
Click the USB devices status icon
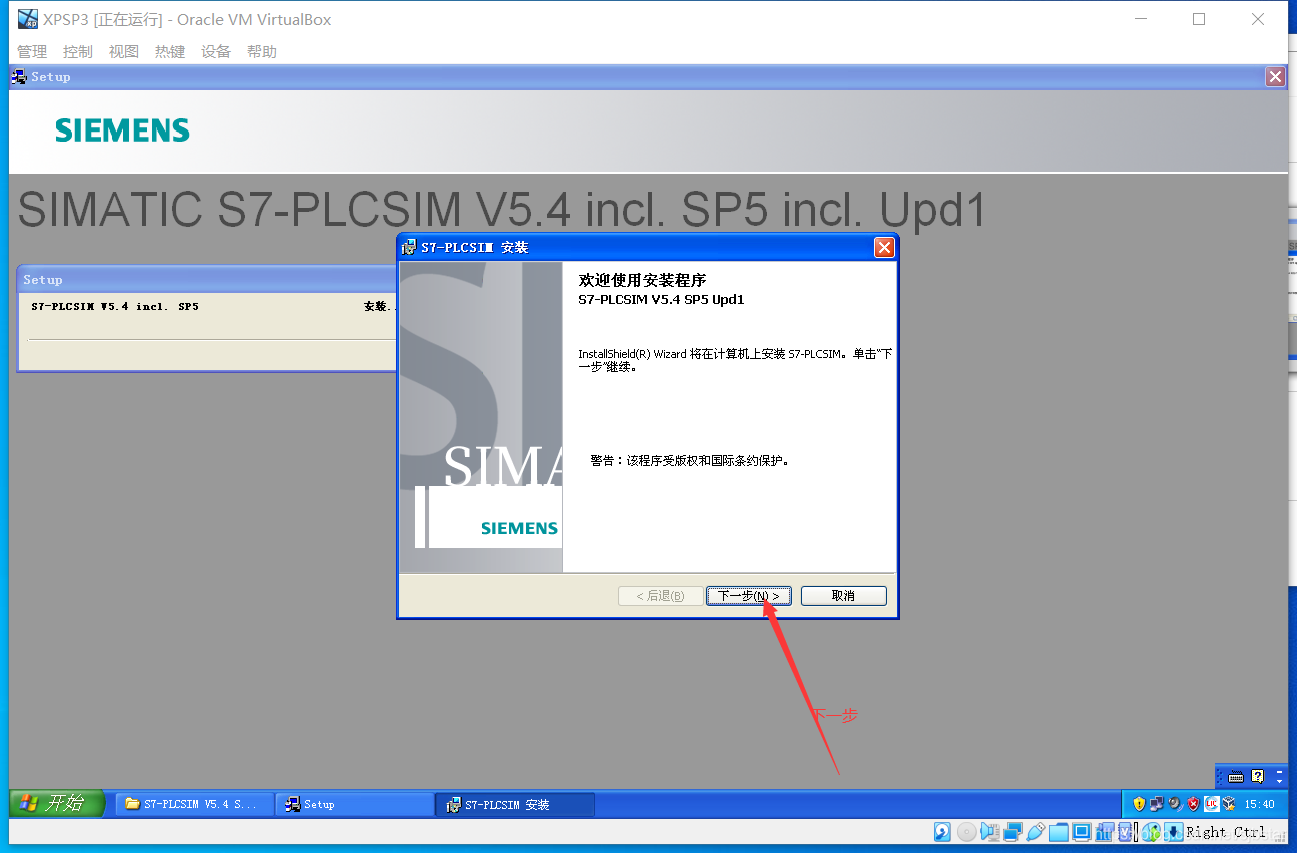(x=1036, y=831)
